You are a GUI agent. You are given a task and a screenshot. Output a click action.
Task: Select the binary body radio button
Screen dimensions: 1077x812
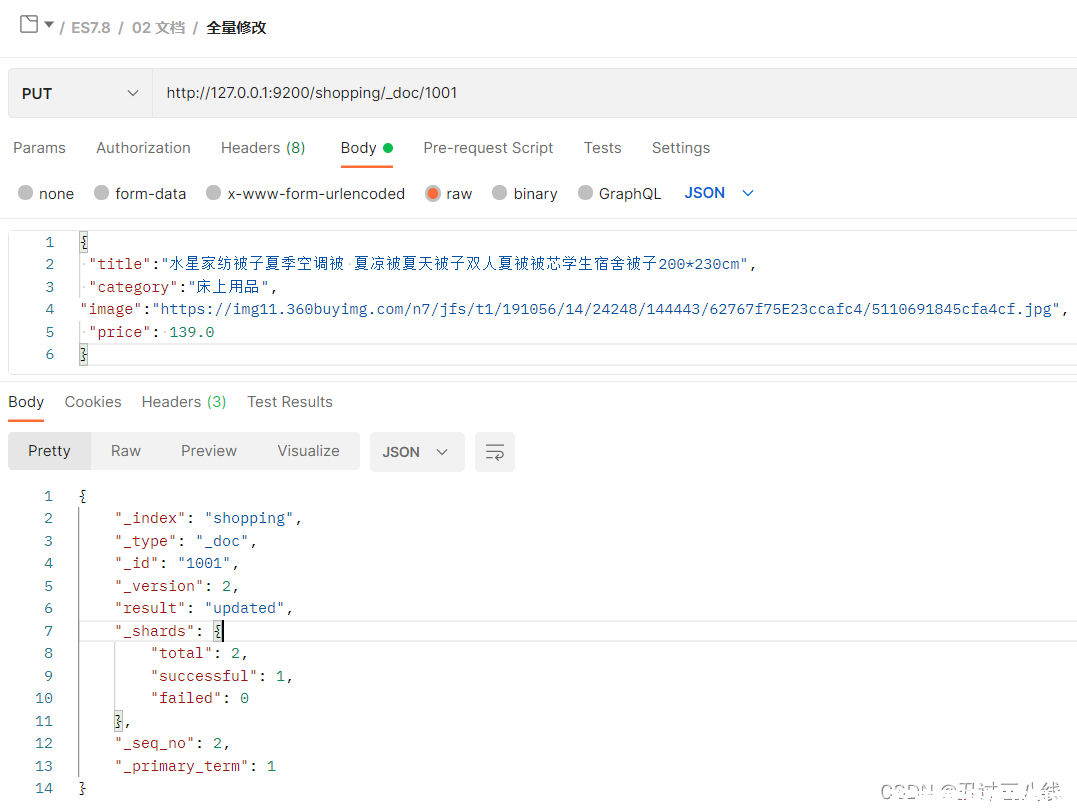[499, 193]
